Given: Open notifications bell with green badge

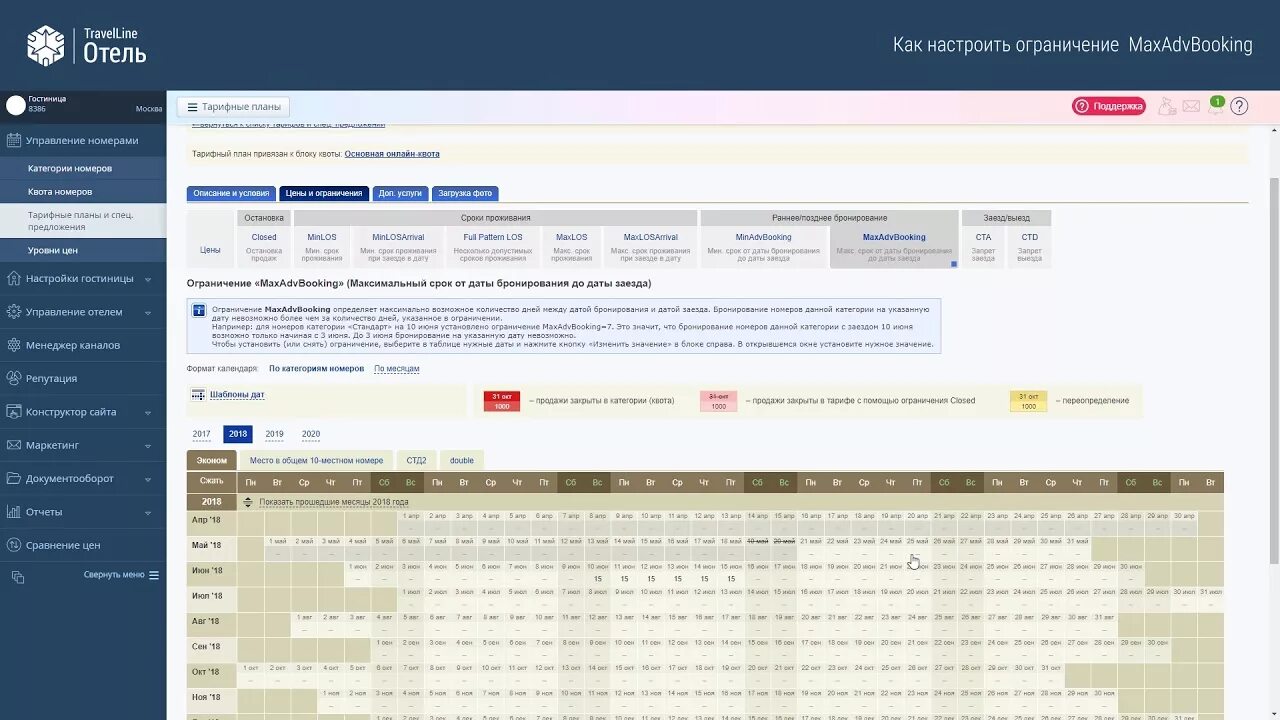Looking at the screenshot, I should click(1216, 105).
